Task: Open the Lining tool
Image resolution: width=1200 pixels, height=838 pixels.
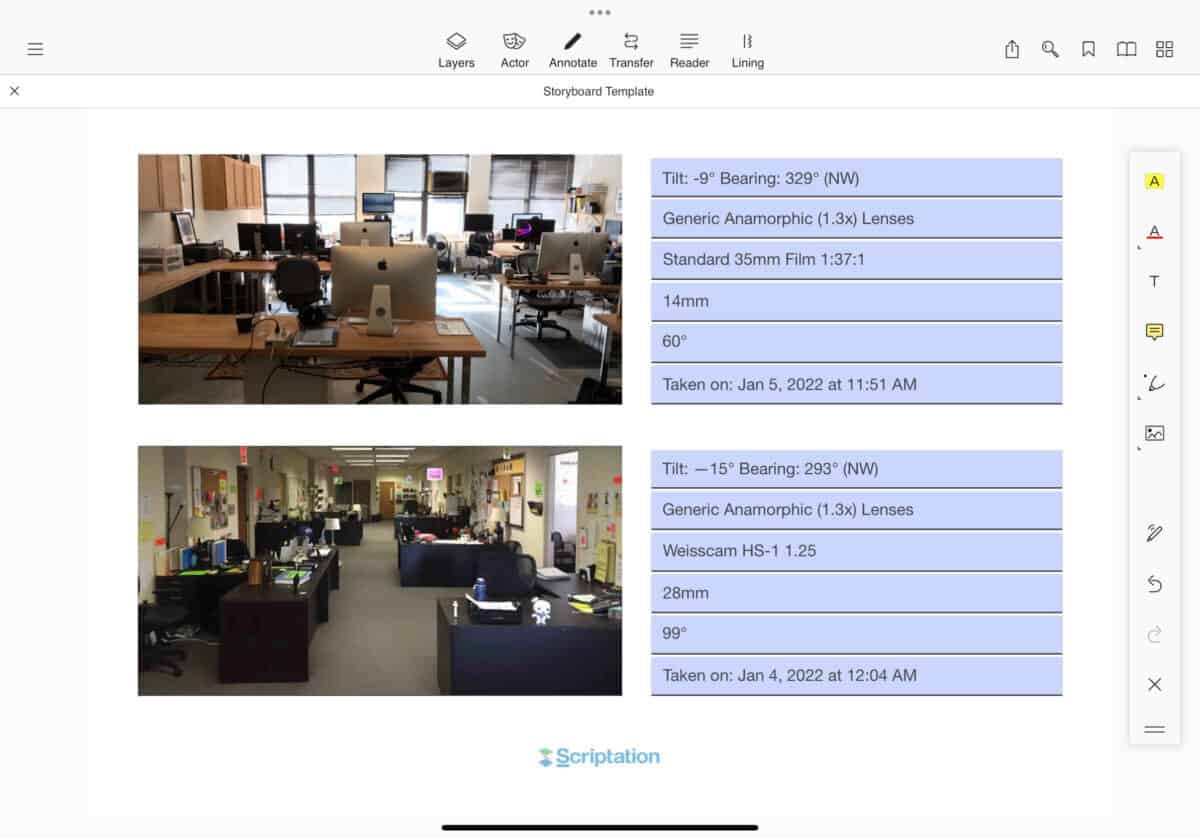Action: click(x=747, y=48)
